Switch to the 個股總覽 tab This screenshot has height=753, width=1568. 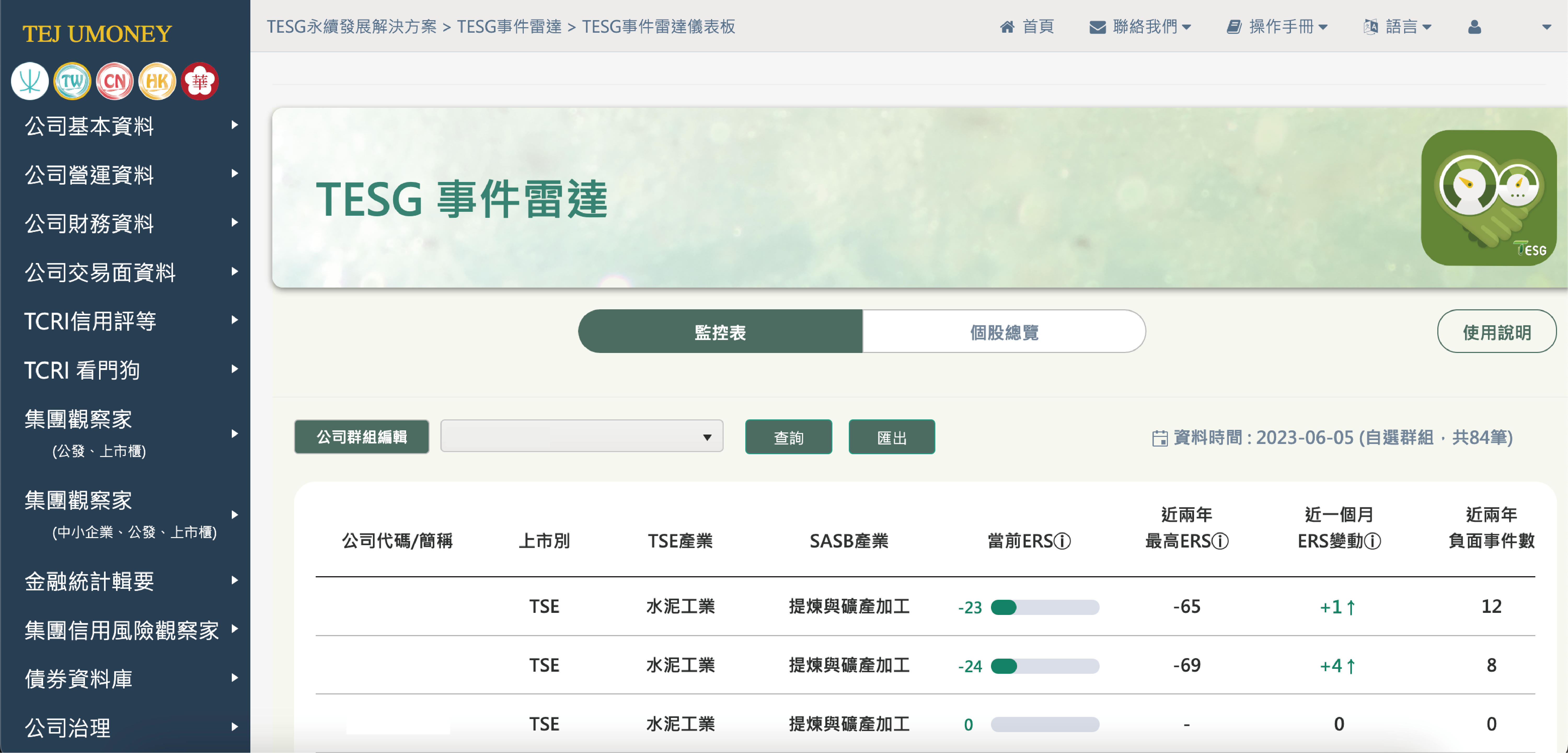pyautogui.click(x=1004, y=332)
